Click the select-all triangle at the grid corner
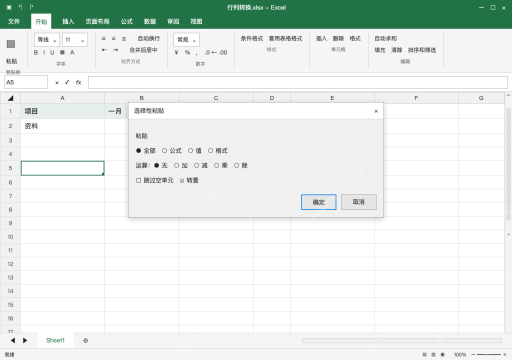 pyautogui.click(x=10, y=98)
